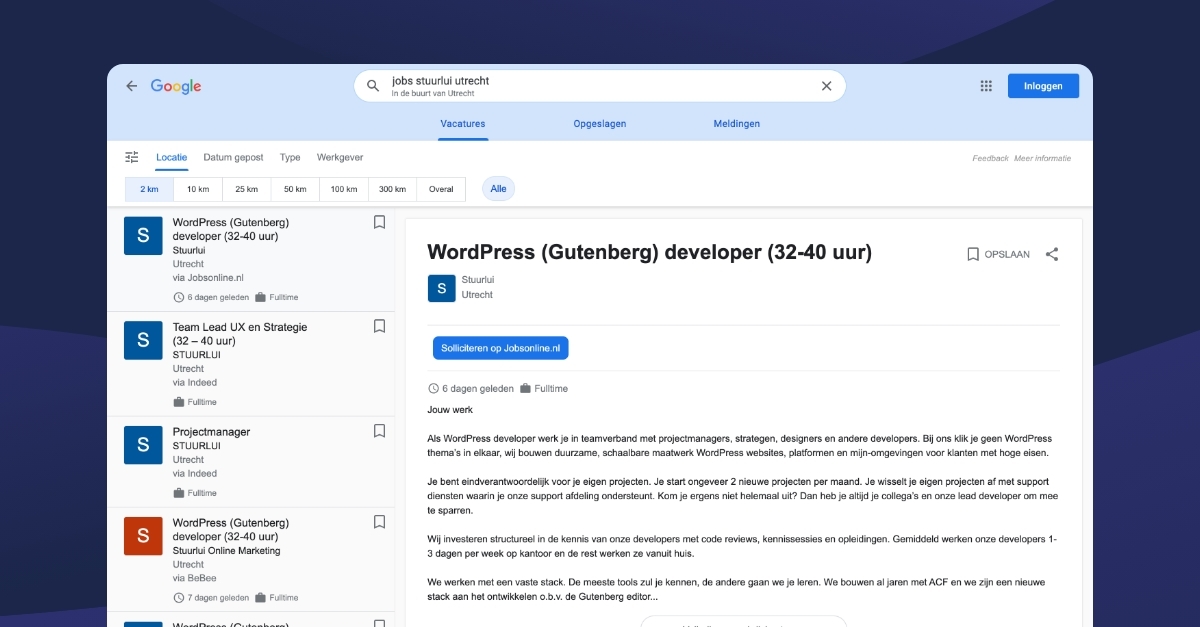
Task: Click the briefcase icon in Projectmanager listing
Action: (179, 493)
